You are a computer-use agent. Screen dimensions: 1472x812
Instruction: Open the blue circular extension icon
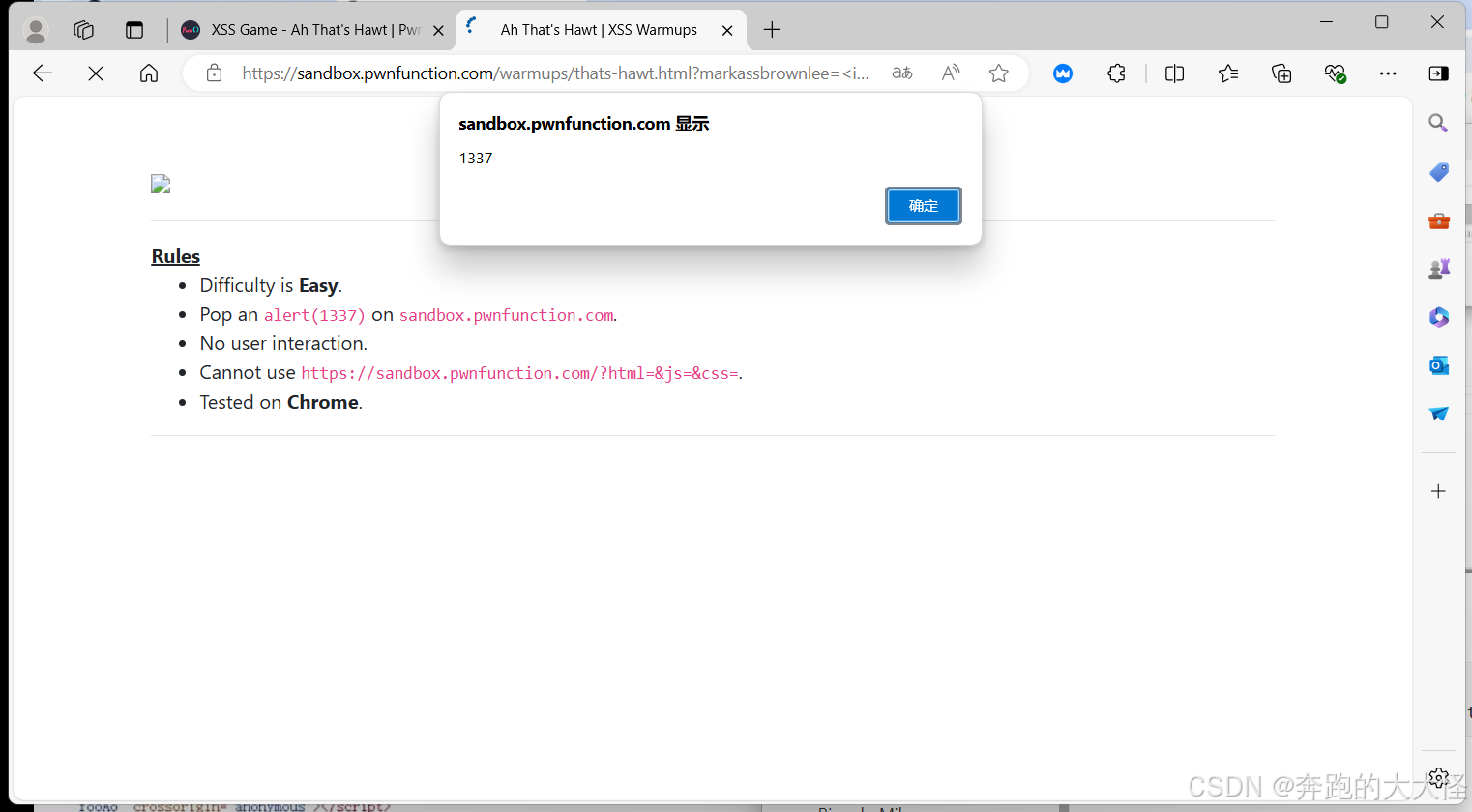1063,73
